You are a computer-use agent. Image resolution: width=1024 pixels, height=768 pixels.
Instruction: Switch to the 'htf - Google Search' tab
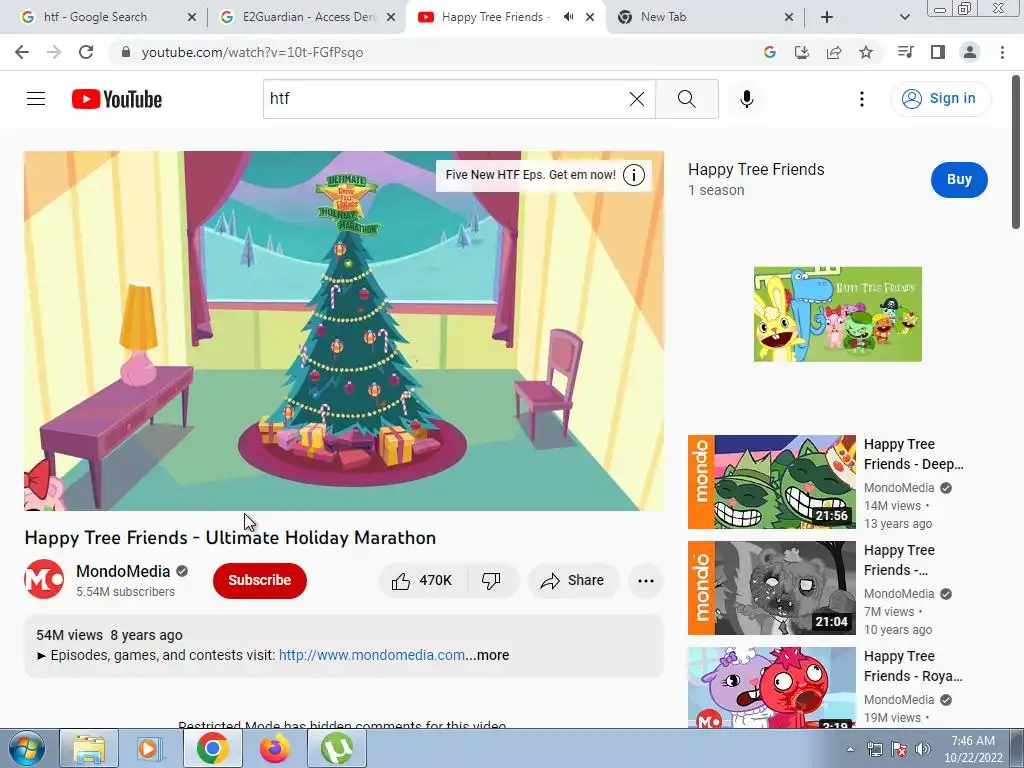(95, 17)
